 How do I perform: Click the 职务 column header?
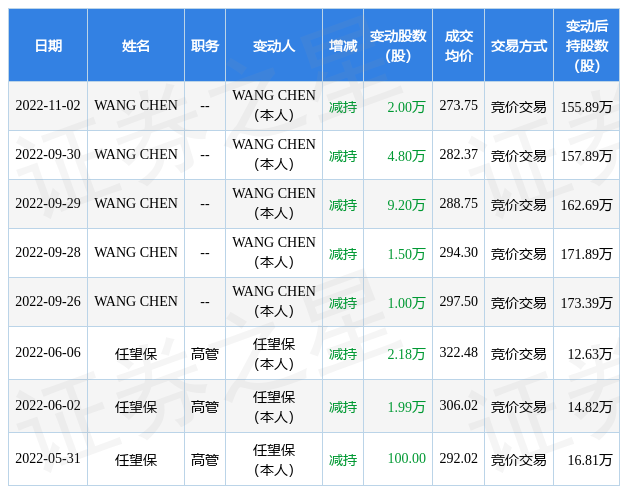point(205,46)
